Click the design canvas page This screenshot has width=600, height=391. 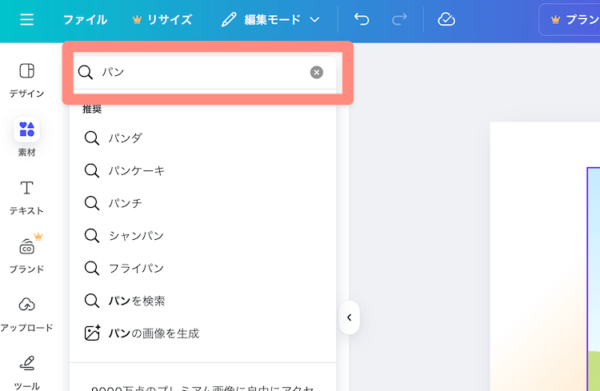pos(545,256)
